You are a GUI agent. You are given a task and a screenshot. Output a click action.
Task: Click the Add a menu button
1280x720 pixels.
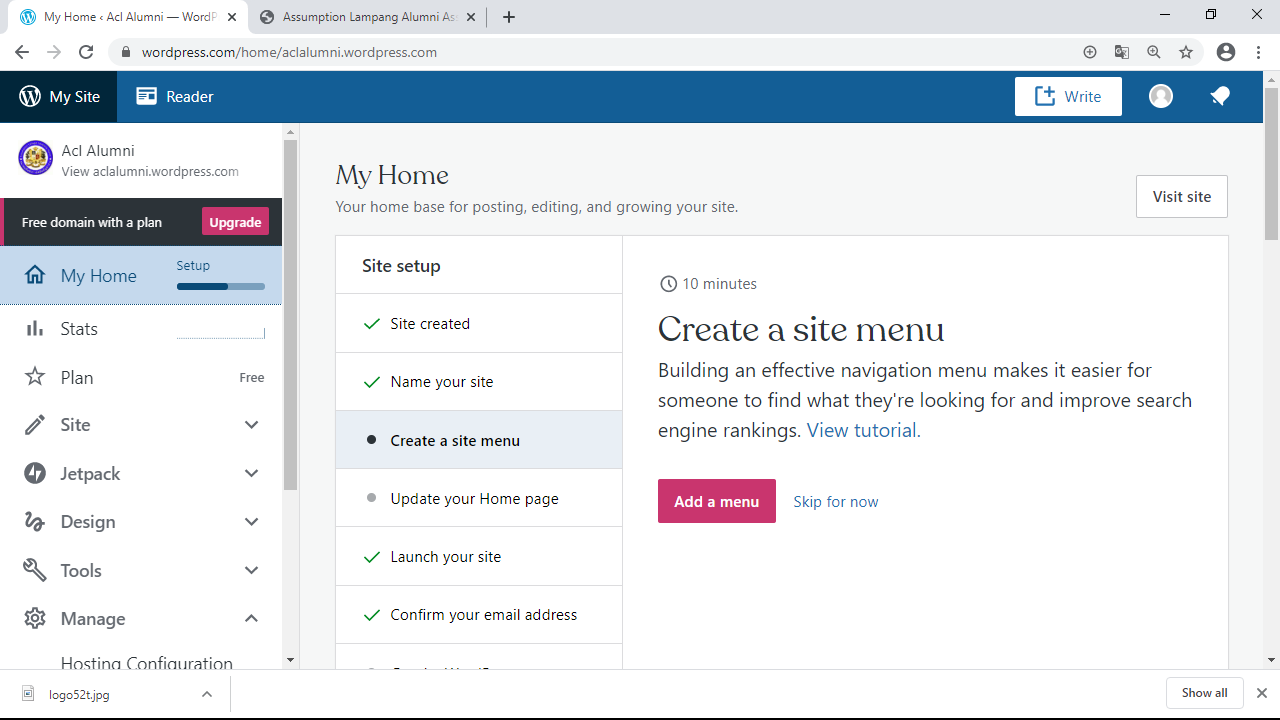click(716, 501)
